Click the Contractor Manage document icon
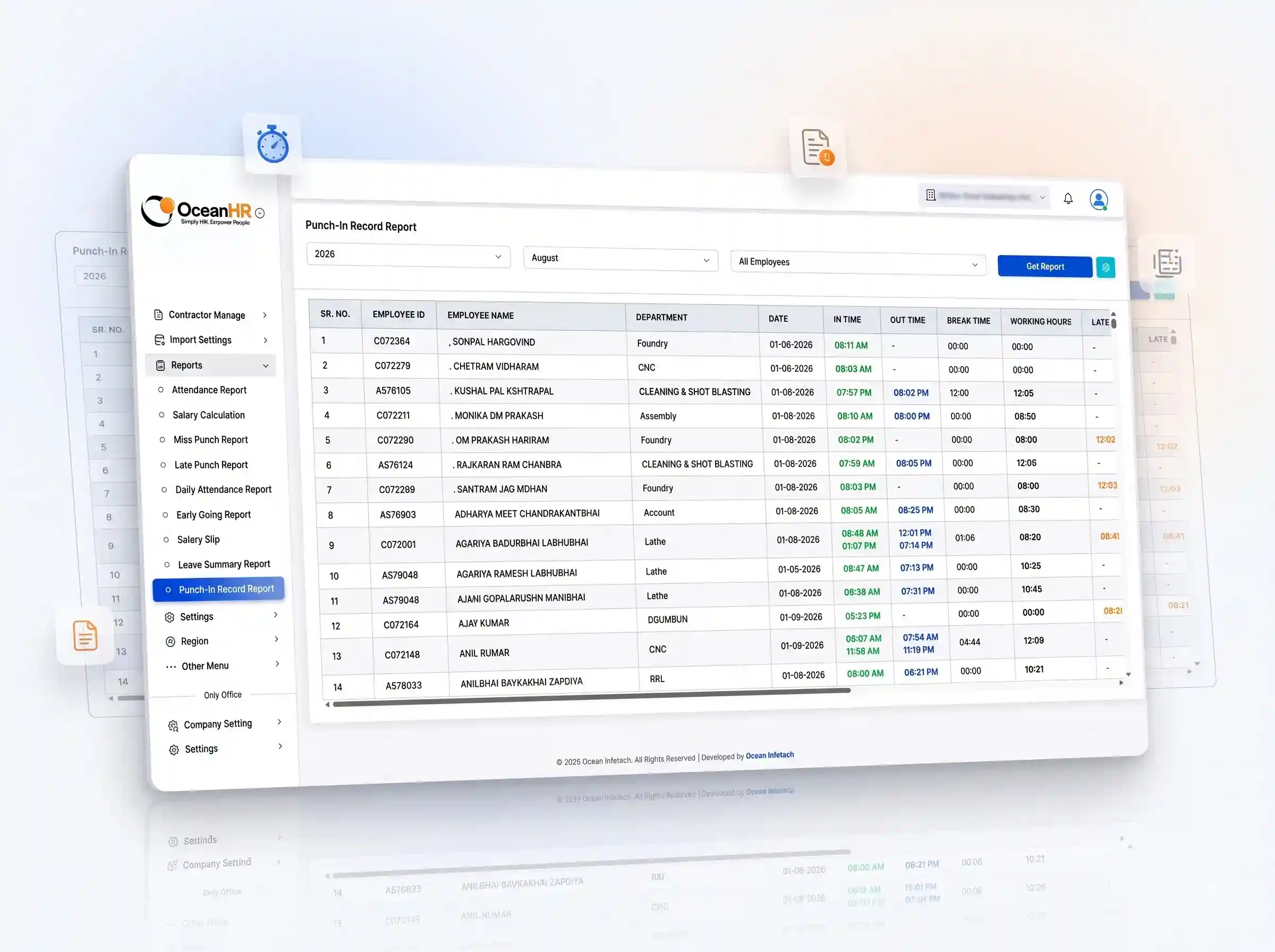This screenshot has width=1275, height=952. click(x=158, y=314)
